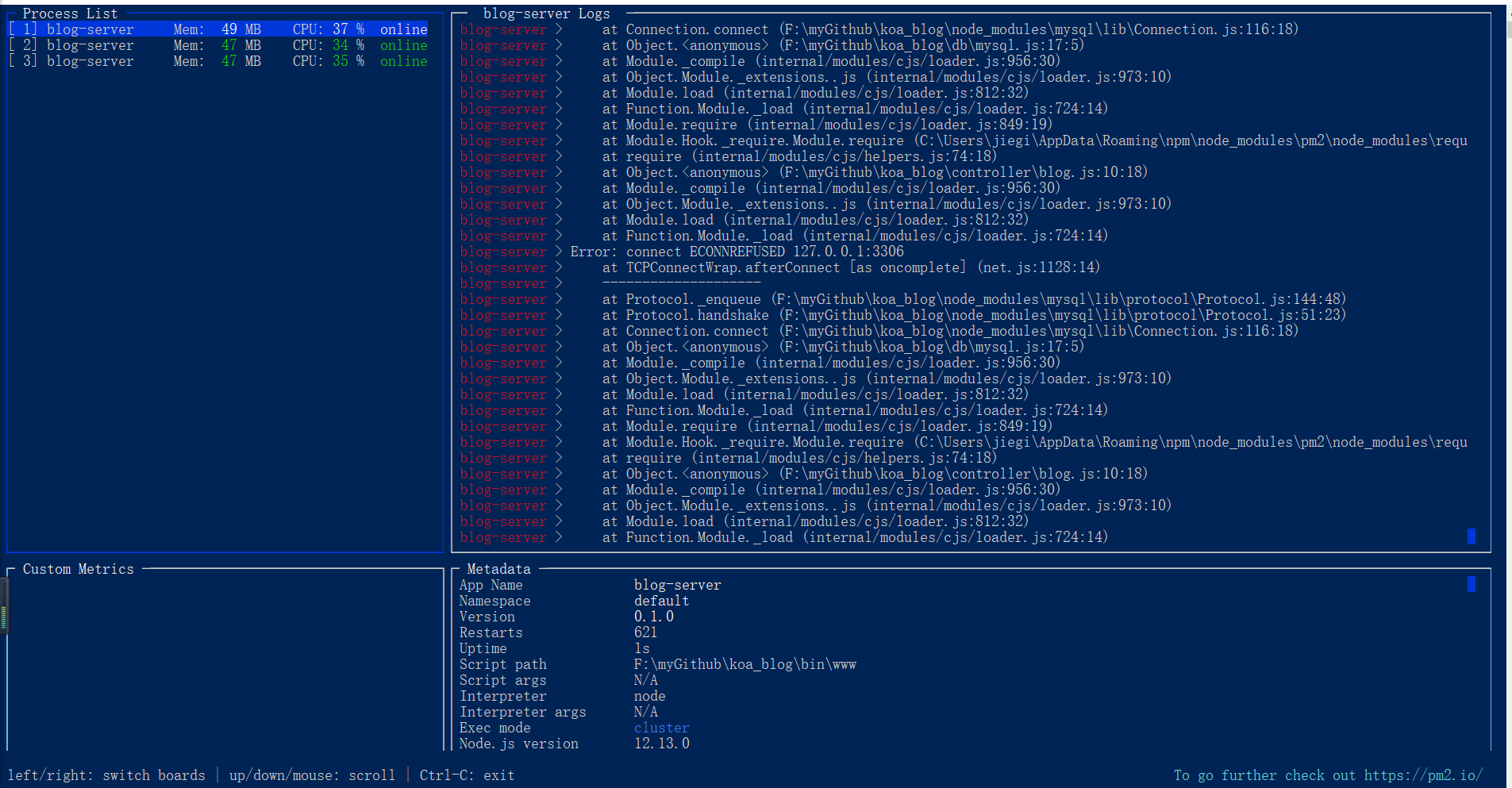Click the blog-server Logs panel title

pos(546,13)
